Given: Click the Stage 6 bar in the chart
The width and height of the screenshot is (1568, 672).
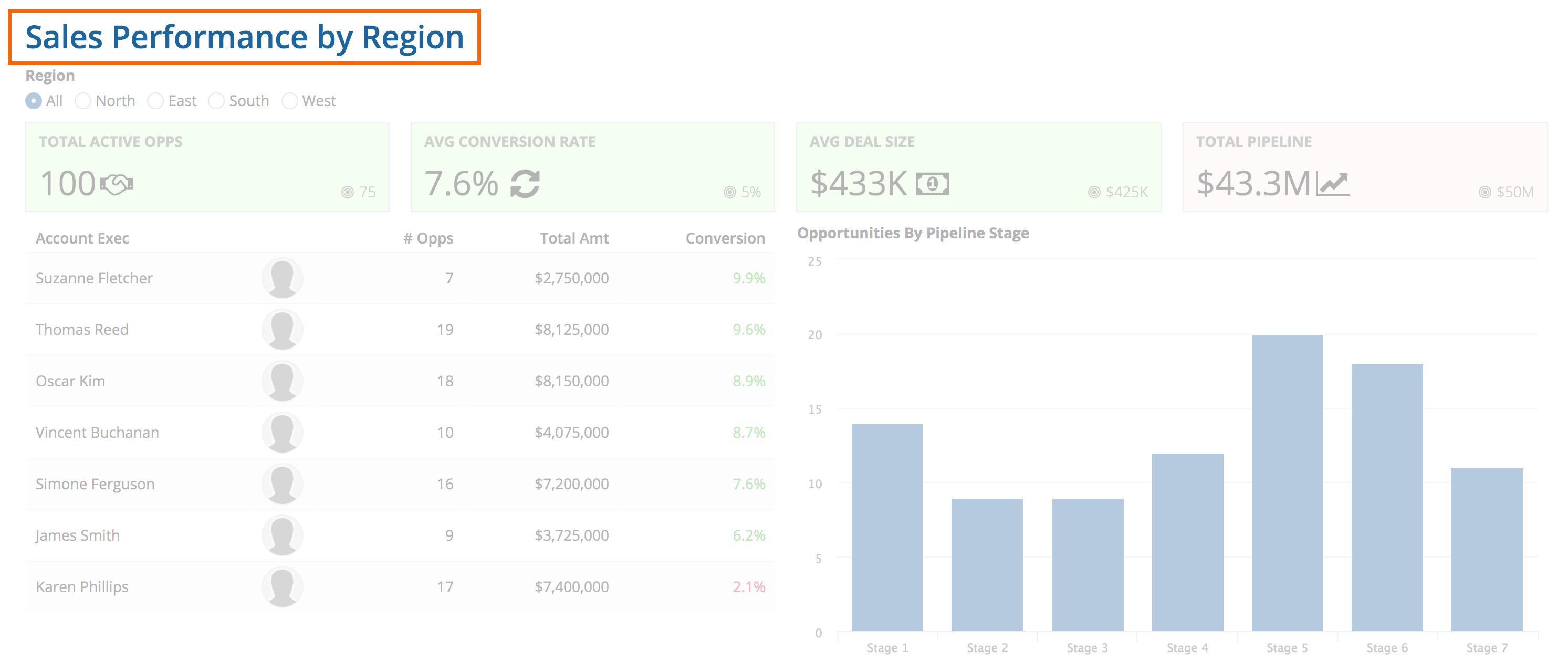Looking at the screenshot, I should point(1387,498).
